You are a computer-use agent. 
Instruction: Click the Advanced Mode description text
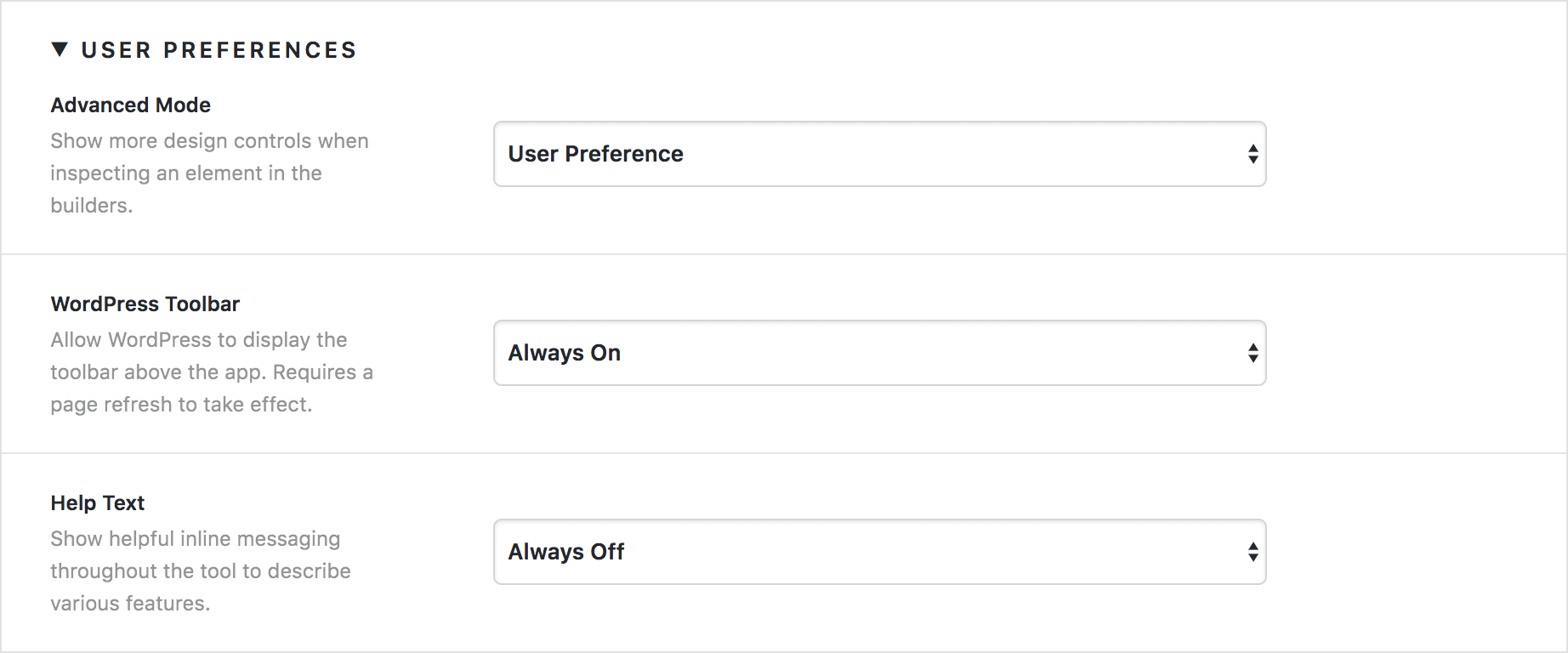pos(209,173)
